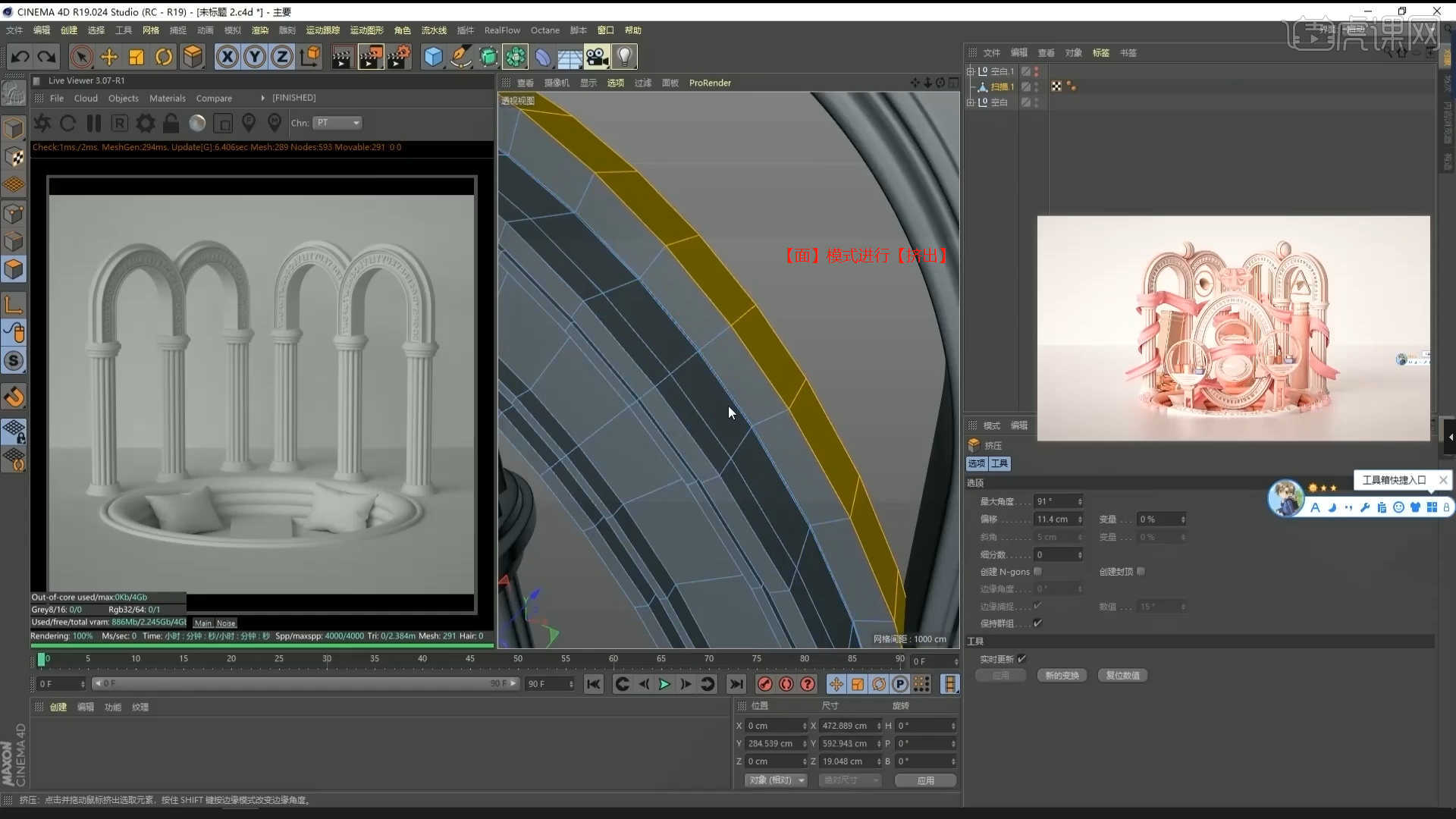
Task: Add a Cube primitive object
Action: 433,57
